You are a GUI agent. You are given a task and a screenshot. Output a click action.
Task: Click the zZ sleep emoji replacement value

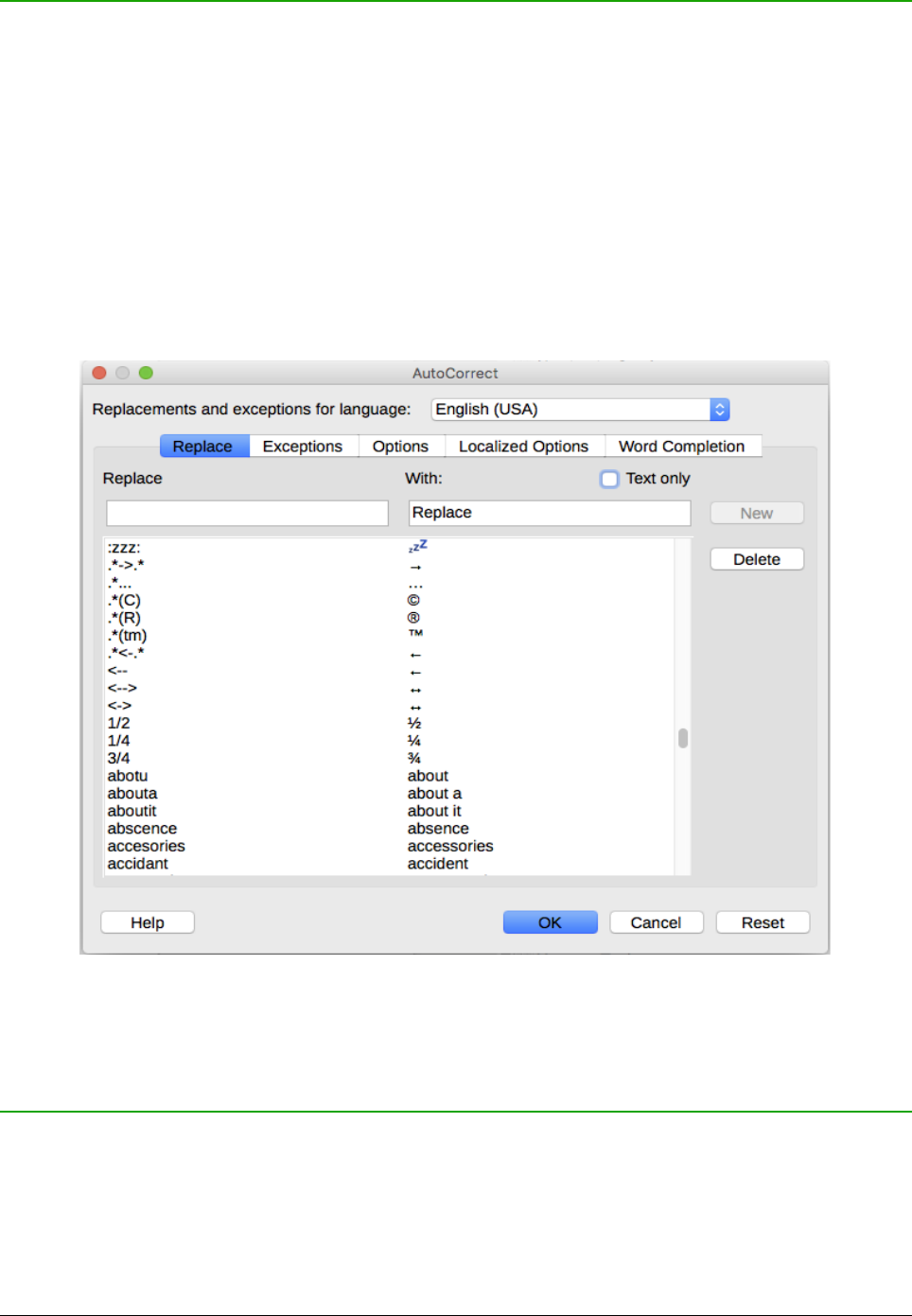coord(417,547)
